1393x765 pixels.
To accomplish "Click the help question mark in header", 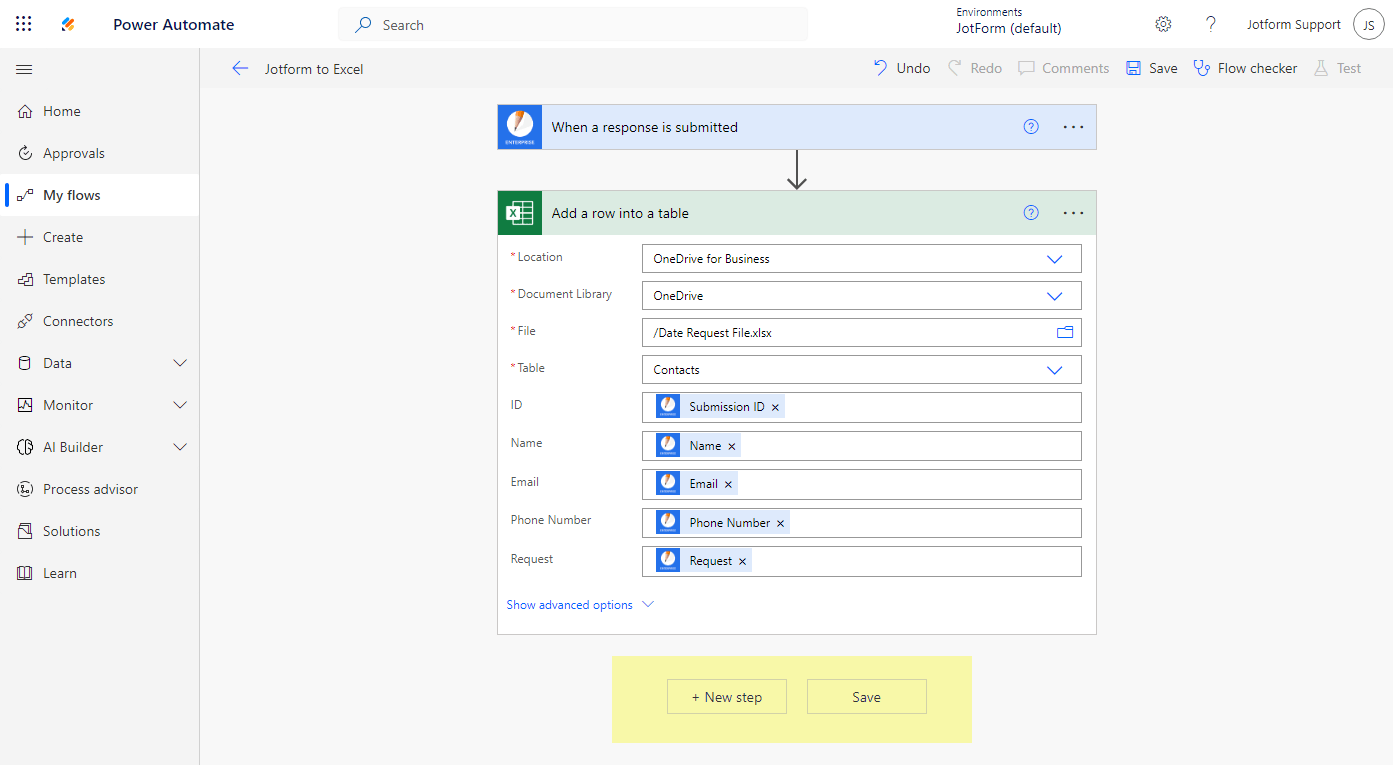I will (1211, 24).
